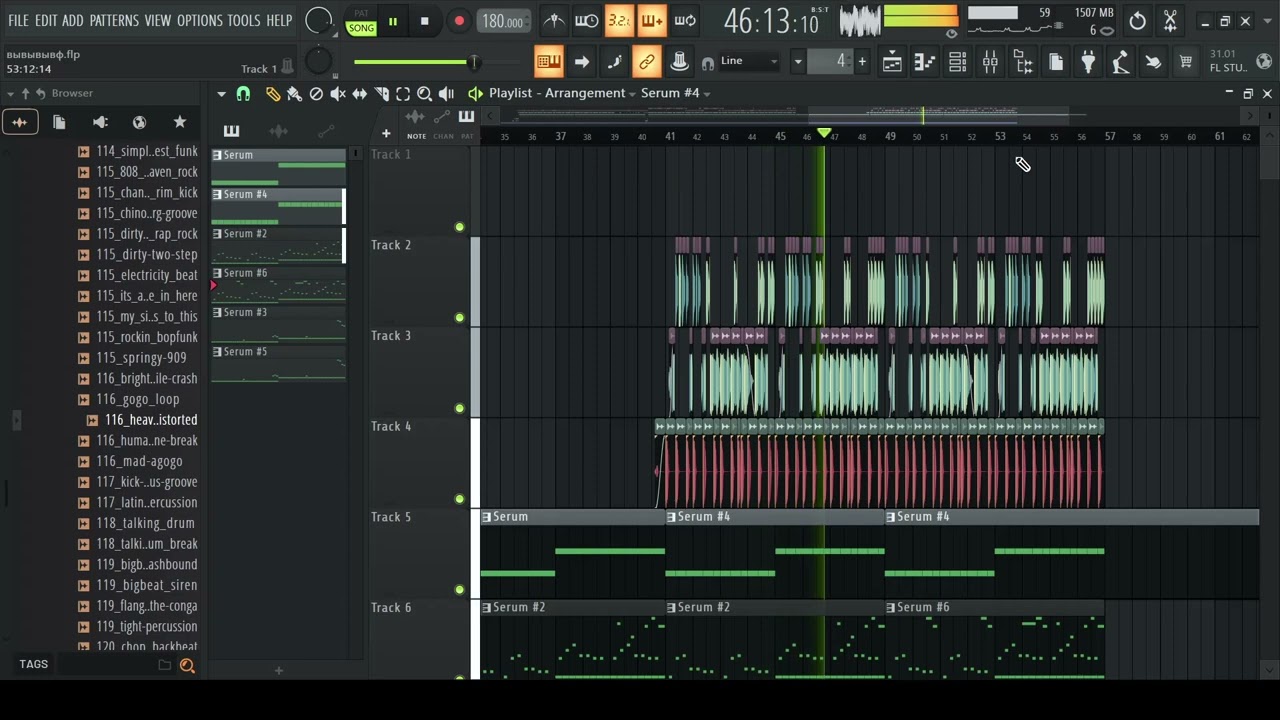1280x720 pixels.
Task: Select the playlist Delete tool
Action: tap(316, 94)
